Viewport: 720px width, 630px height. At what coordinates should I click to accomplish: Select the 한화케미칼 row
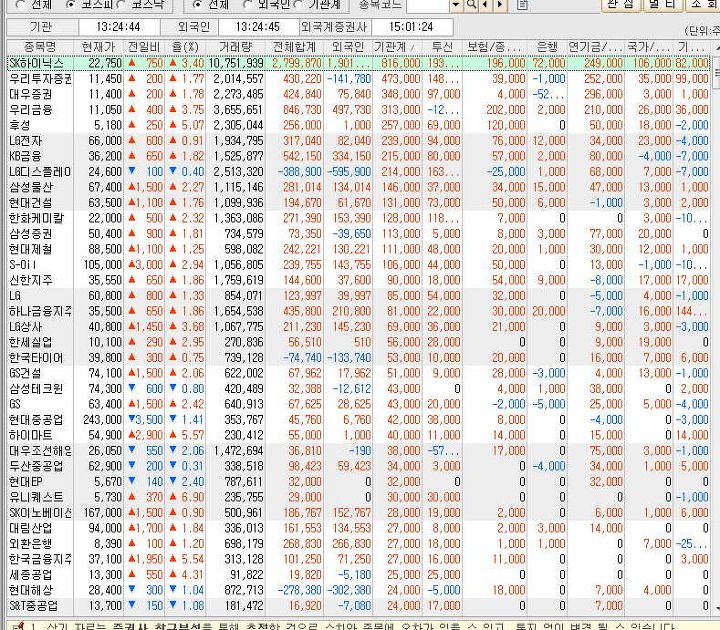[359, 218]
